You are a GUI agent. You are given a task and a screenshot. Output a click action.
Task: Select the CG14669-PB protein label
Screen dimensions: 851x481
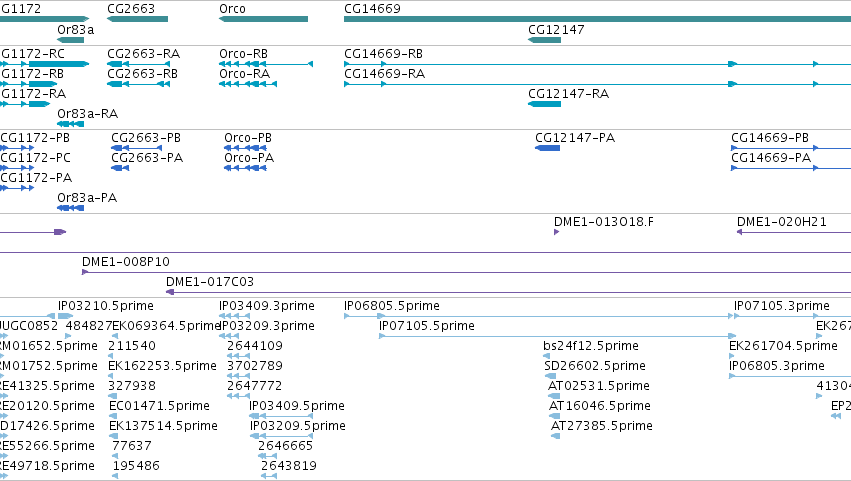point(770,138)
